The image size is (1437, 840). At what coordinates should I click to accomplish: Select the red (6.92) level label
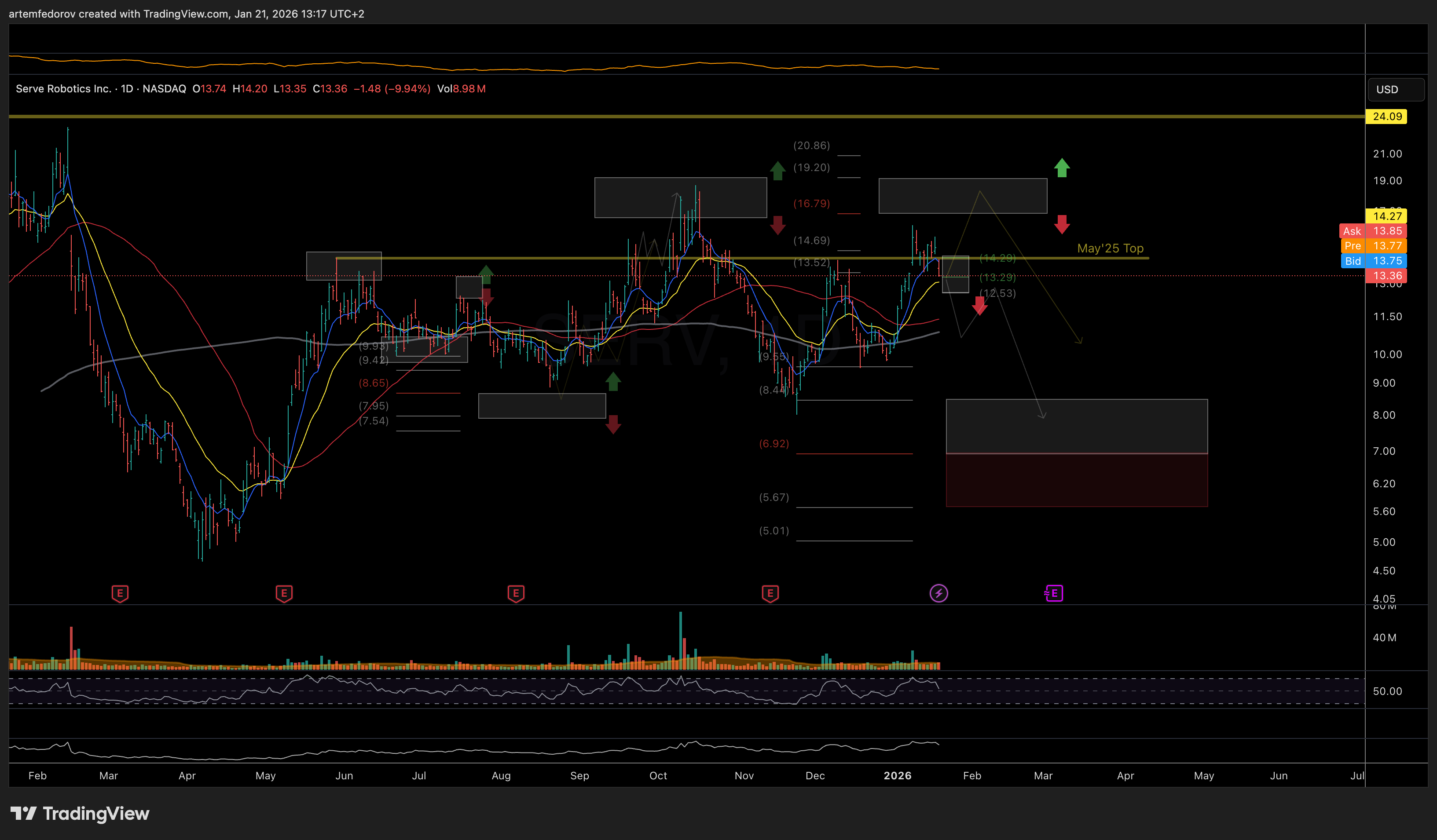tap(774, 443)
